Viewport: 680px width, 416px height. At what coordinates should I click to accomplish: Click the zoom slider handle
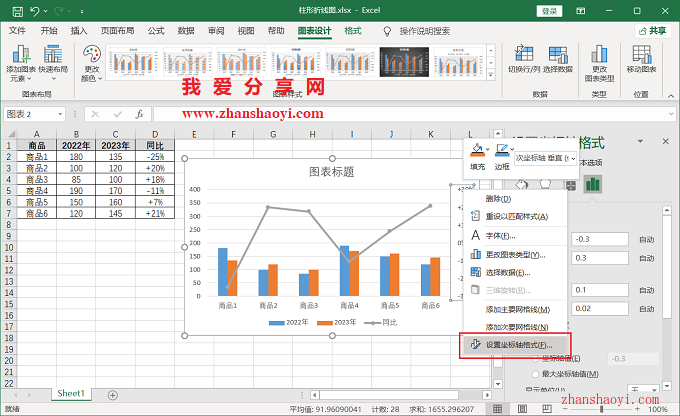[x=601, y=409]
